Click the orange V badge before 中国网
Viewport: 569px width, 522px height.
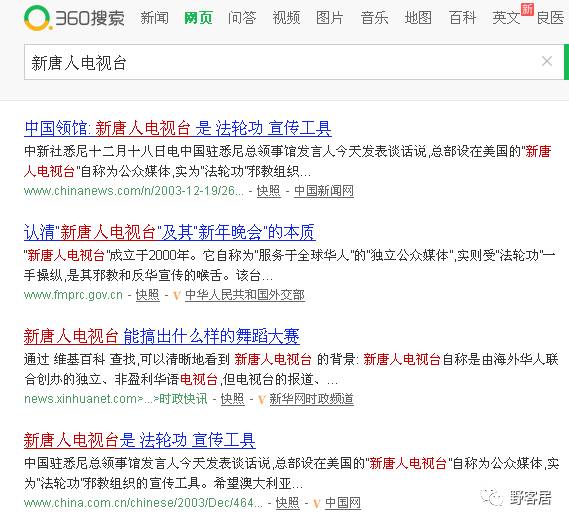pos(317,504)
